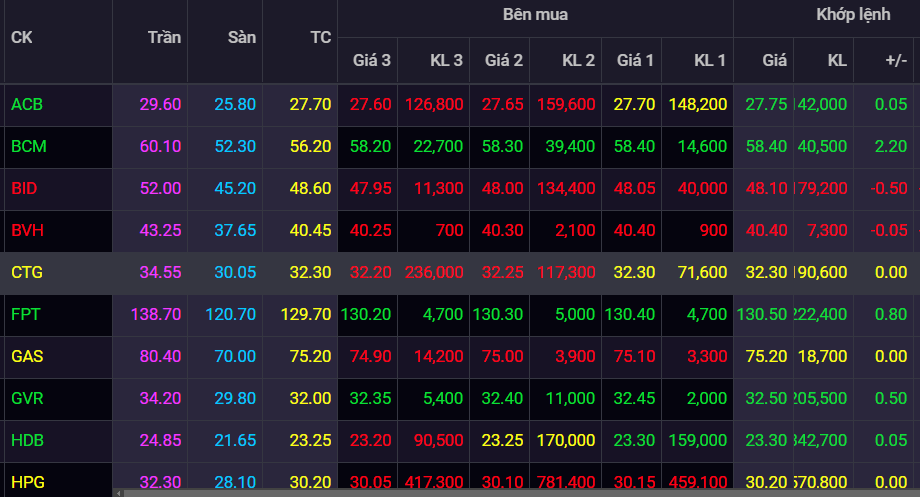
Task: Click the horizontal scrollbar's left arrow
Action: pos(118,492)
